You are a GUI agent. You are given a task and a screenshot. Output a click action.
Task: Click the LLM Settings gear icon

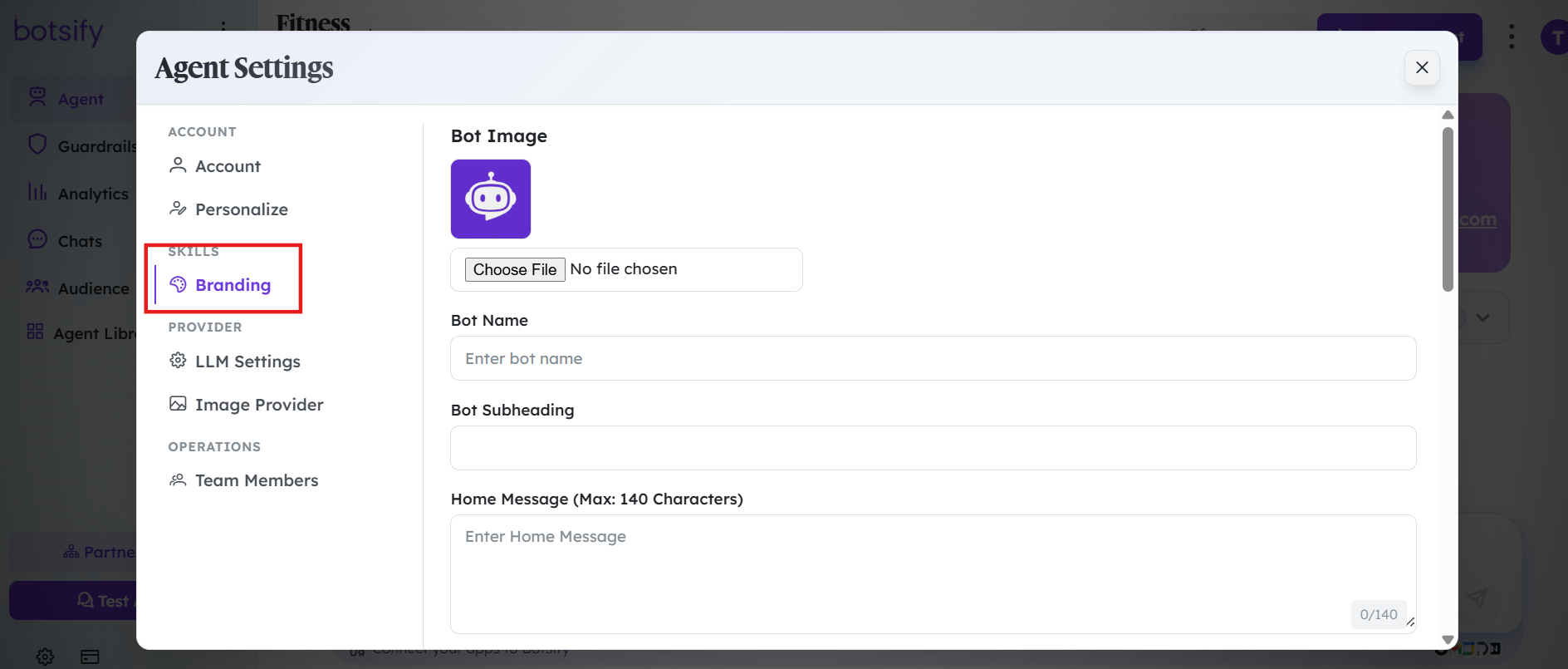tap(178, 361)
